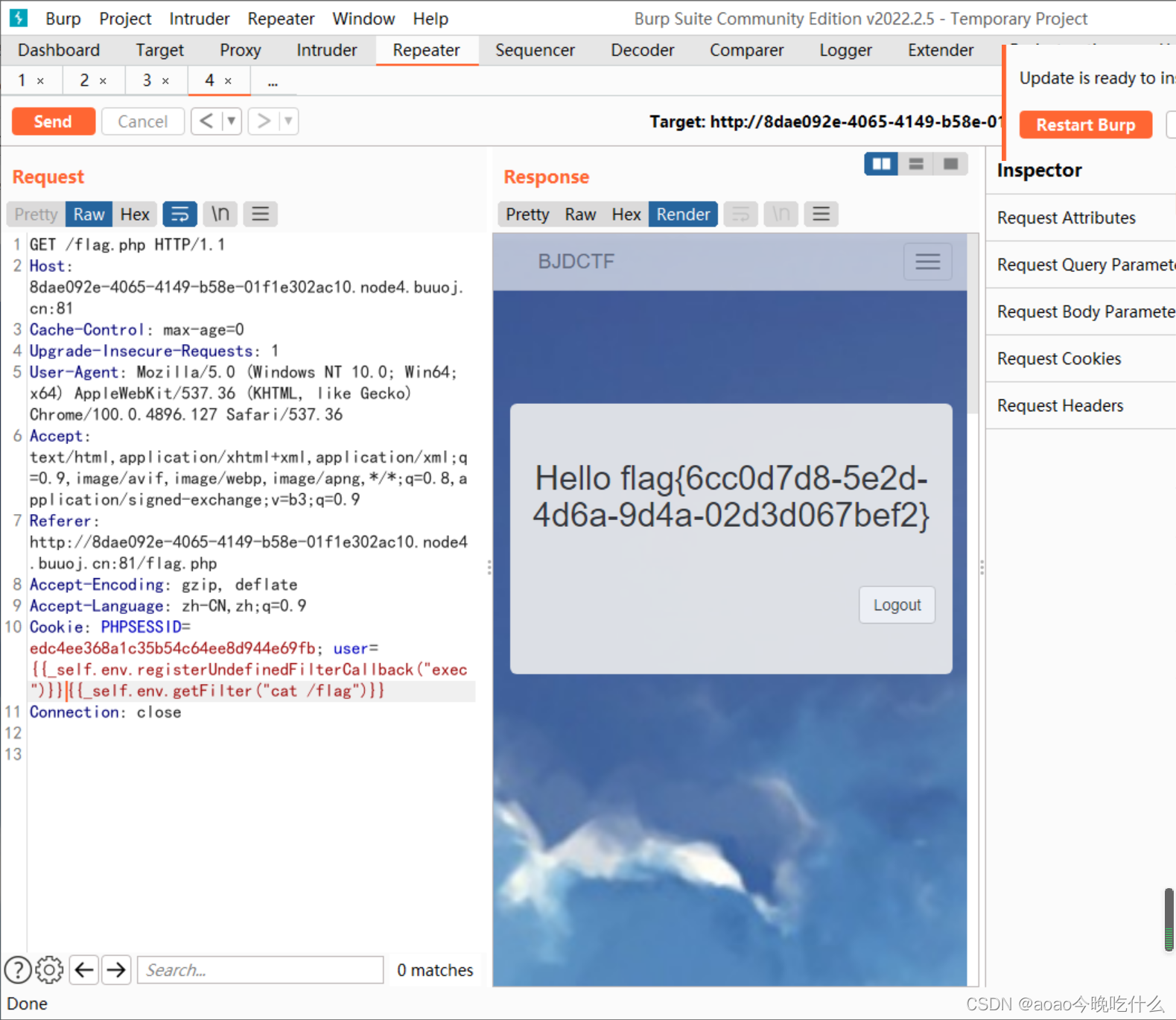Image resolution: width=1176 pixels, height=1020 pixels.
Task: Close Repeater tab 1
Action: pyautogui.click(x=40, y=80)
